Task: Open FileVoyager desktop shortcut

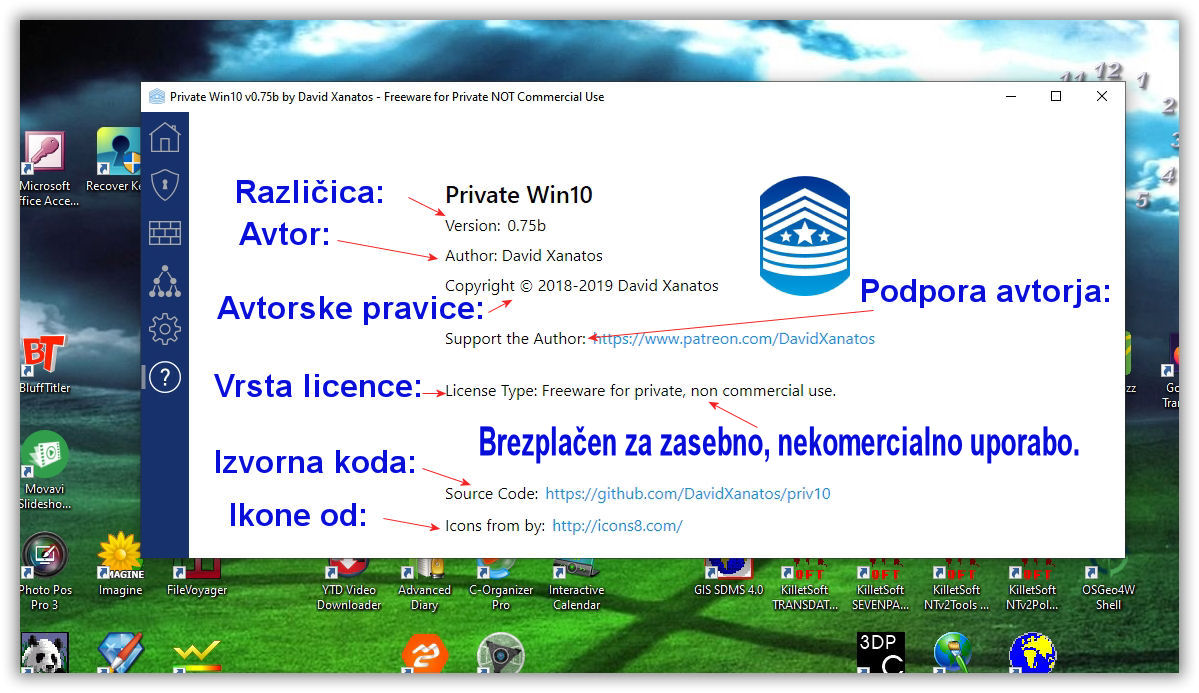Action: 197,578
